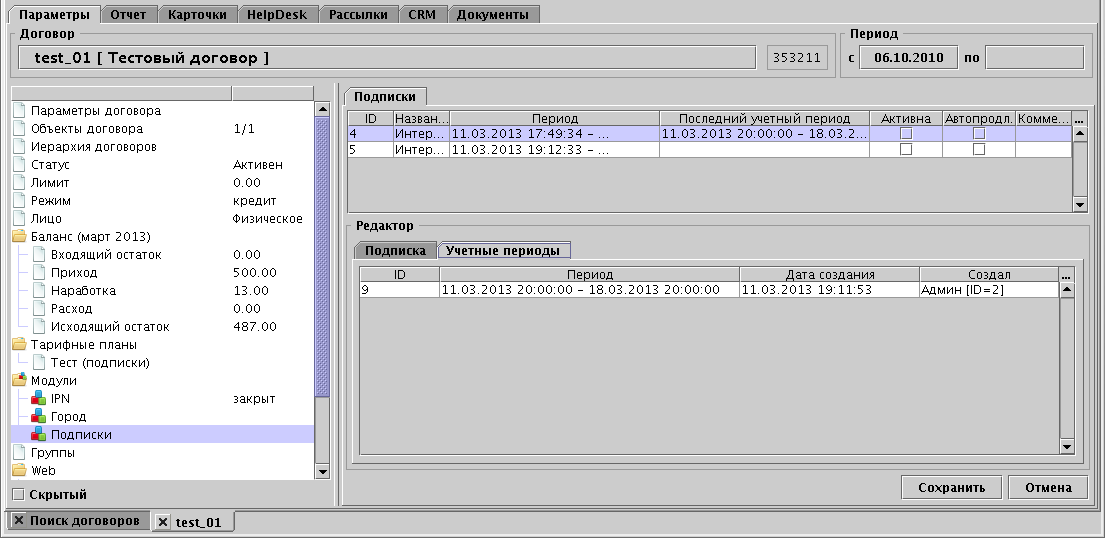Switch to the HelpDesk tab

[x=280, y=15]
